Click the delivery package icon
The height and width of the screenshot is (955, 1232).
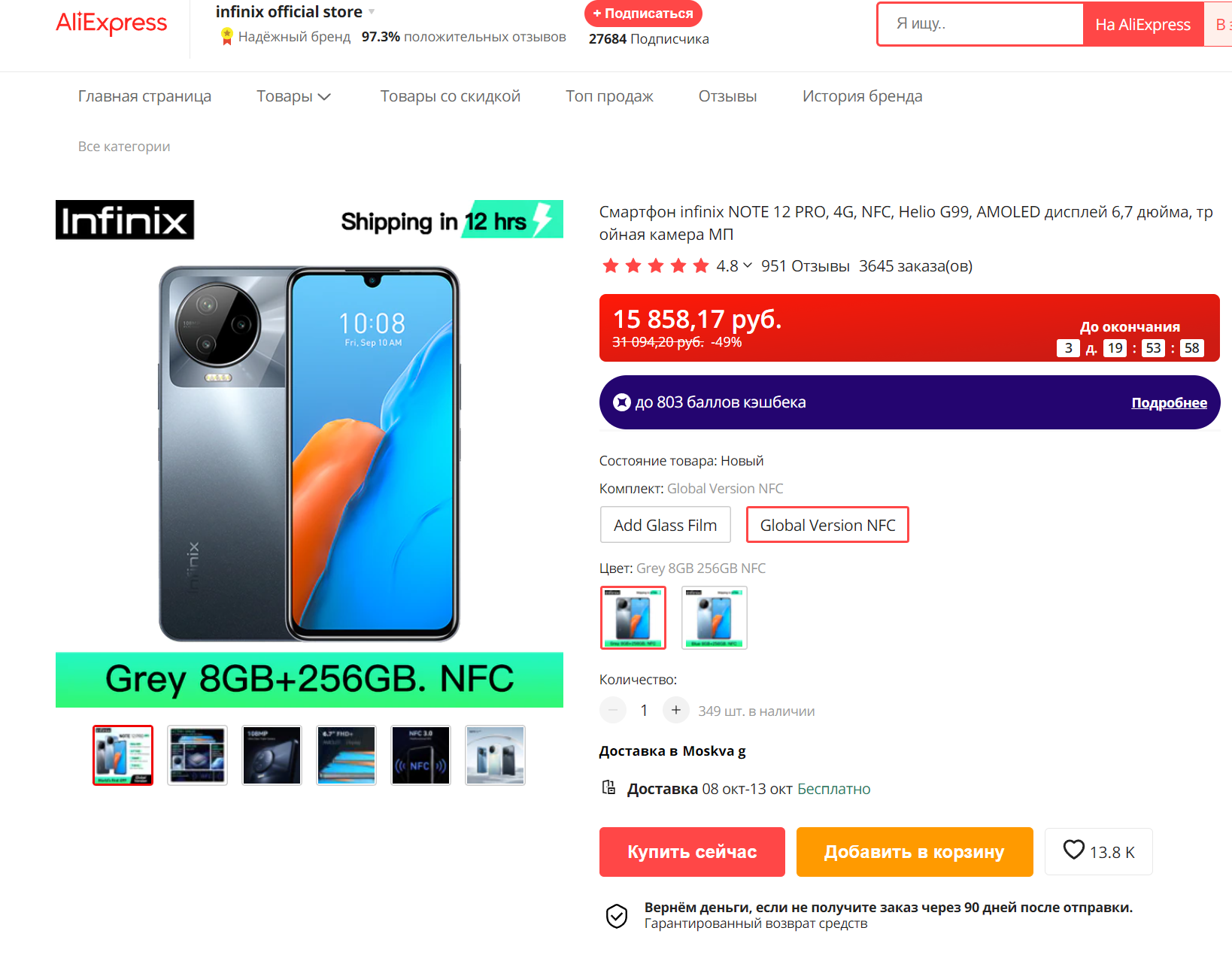coord(608,787)
